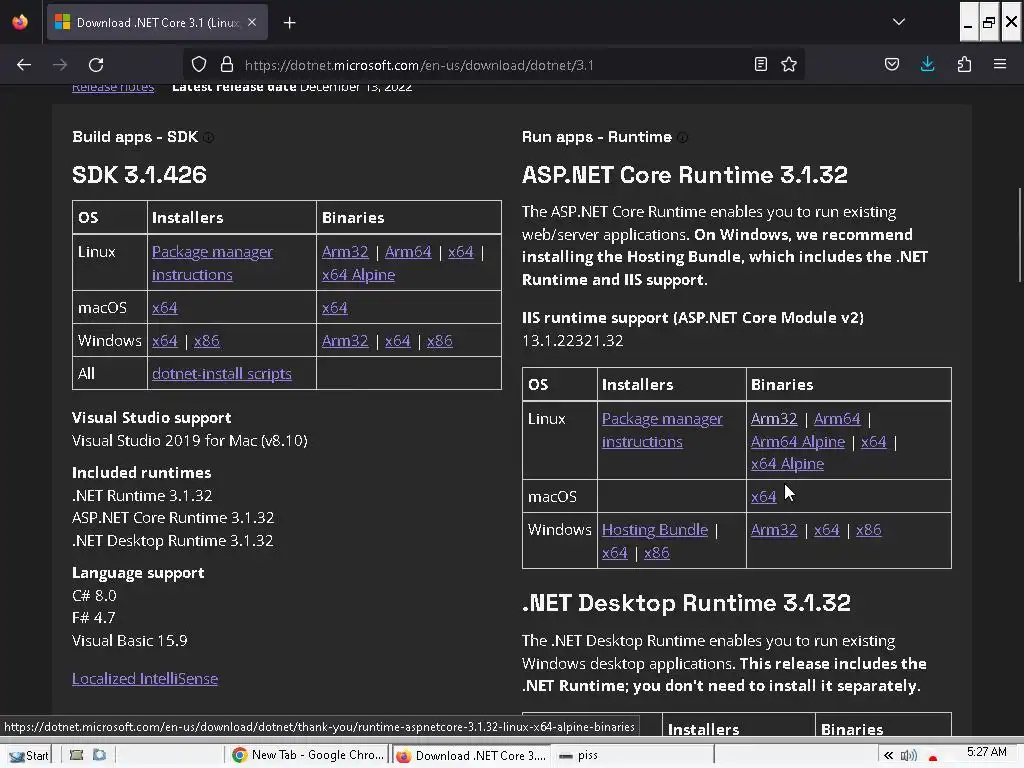
Task: Open the downloads panel
Action: click(x=927, y=64)
